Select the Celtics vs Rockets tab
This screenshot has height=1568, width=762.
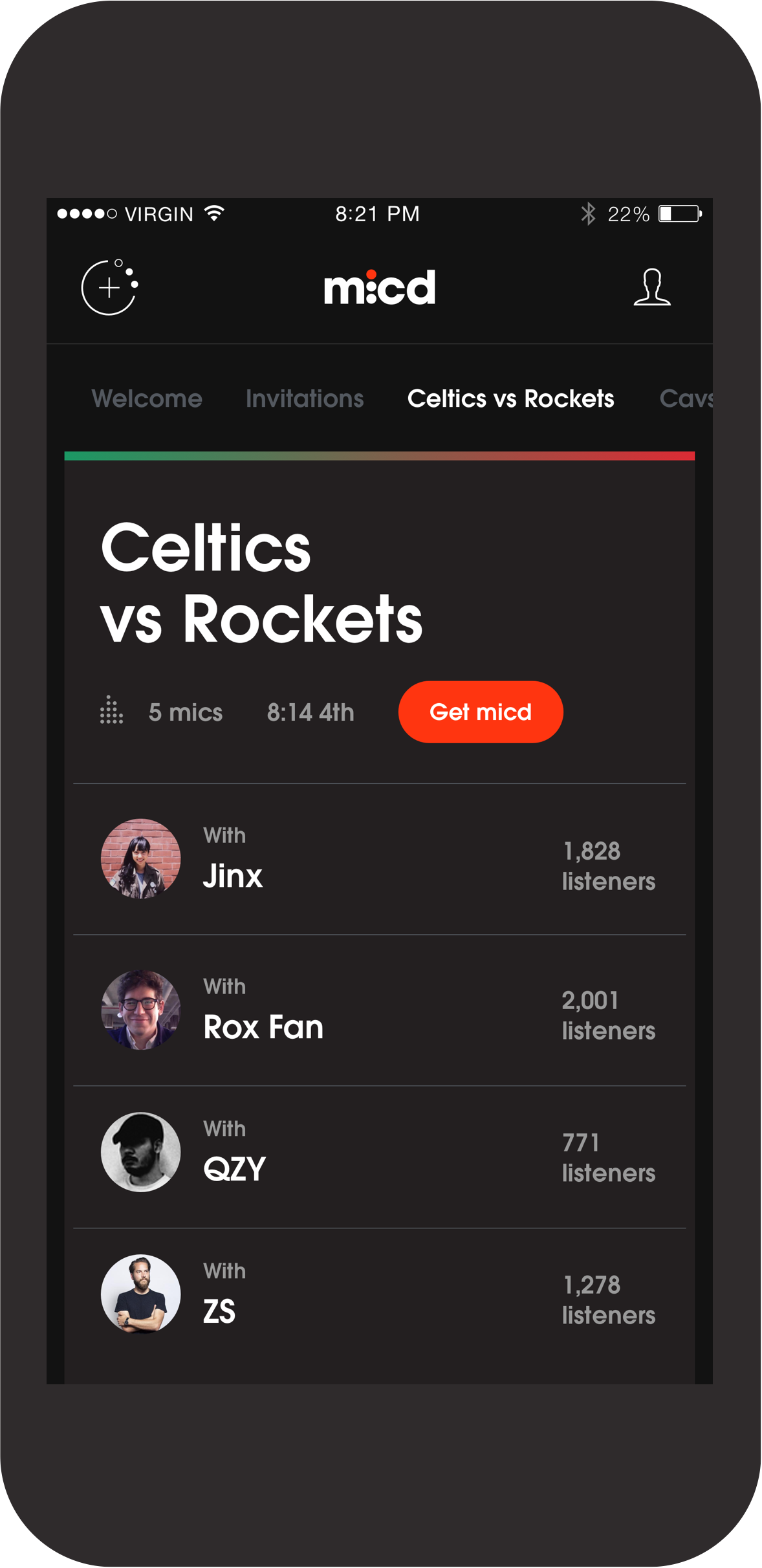[510, 398]
